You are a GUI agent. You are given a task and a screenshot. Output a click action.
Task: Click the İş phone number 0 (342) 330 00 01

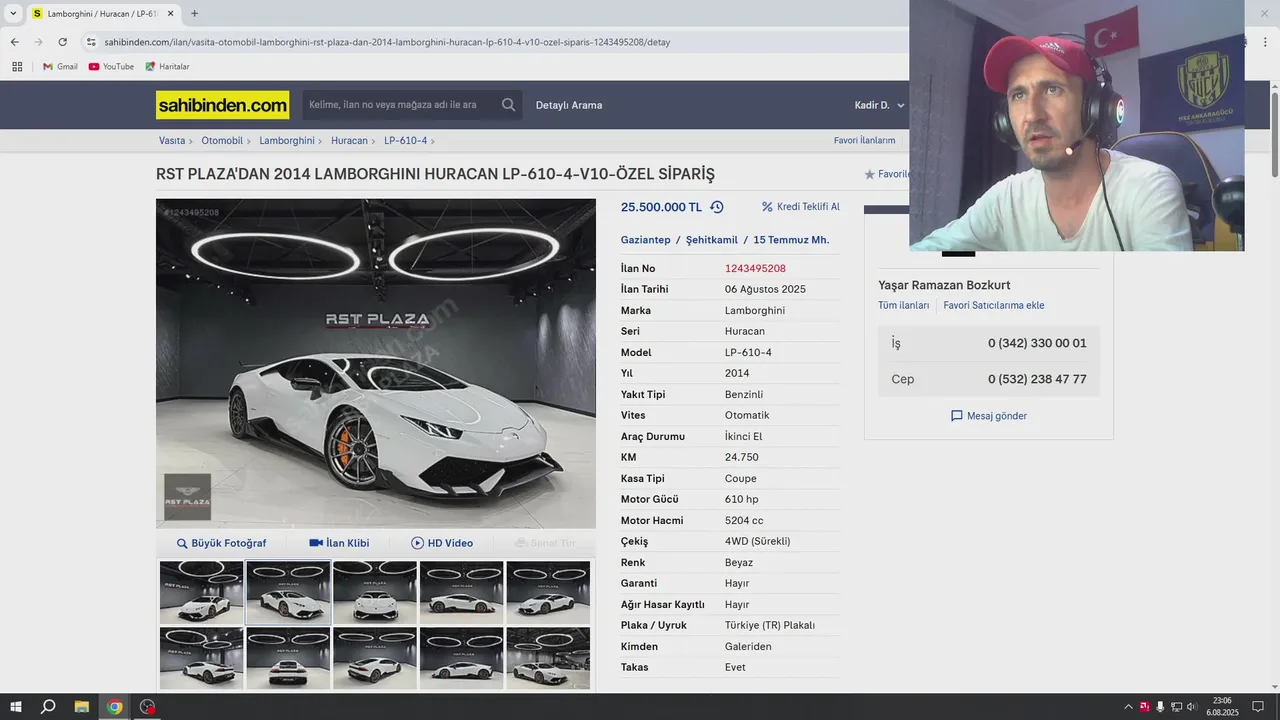point(1037,343)
